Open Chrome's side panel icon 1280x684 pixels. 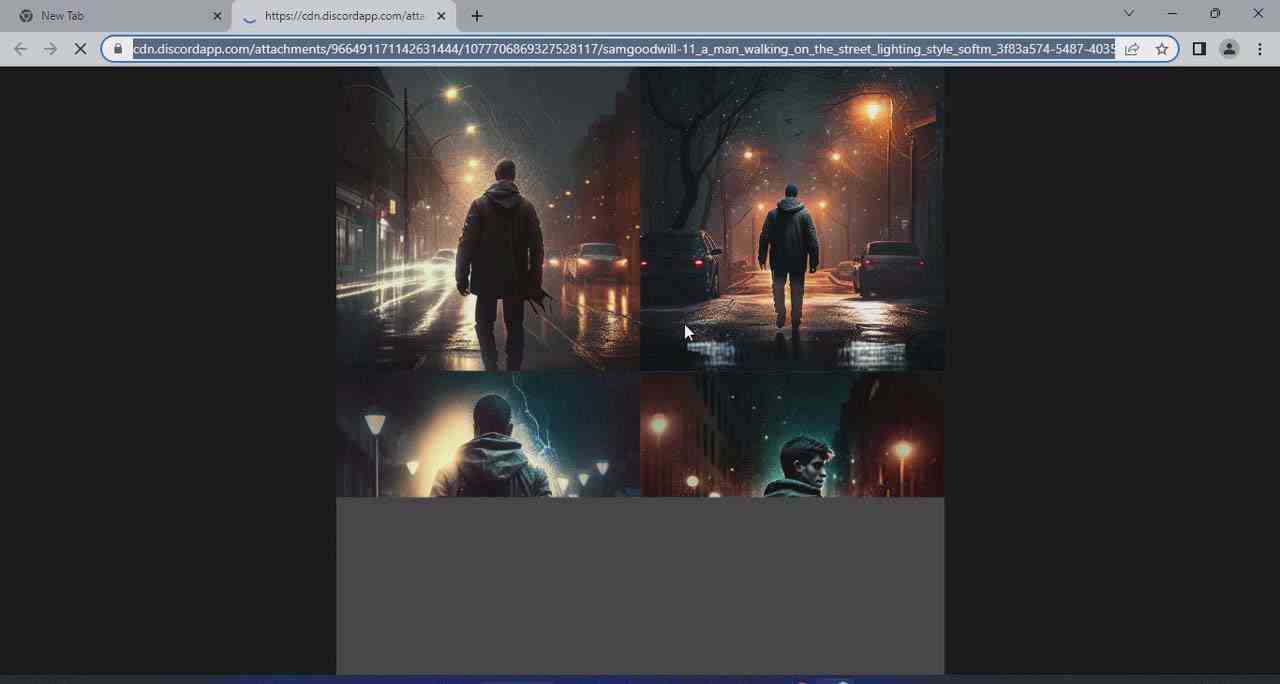click(x=1198, y=48)
